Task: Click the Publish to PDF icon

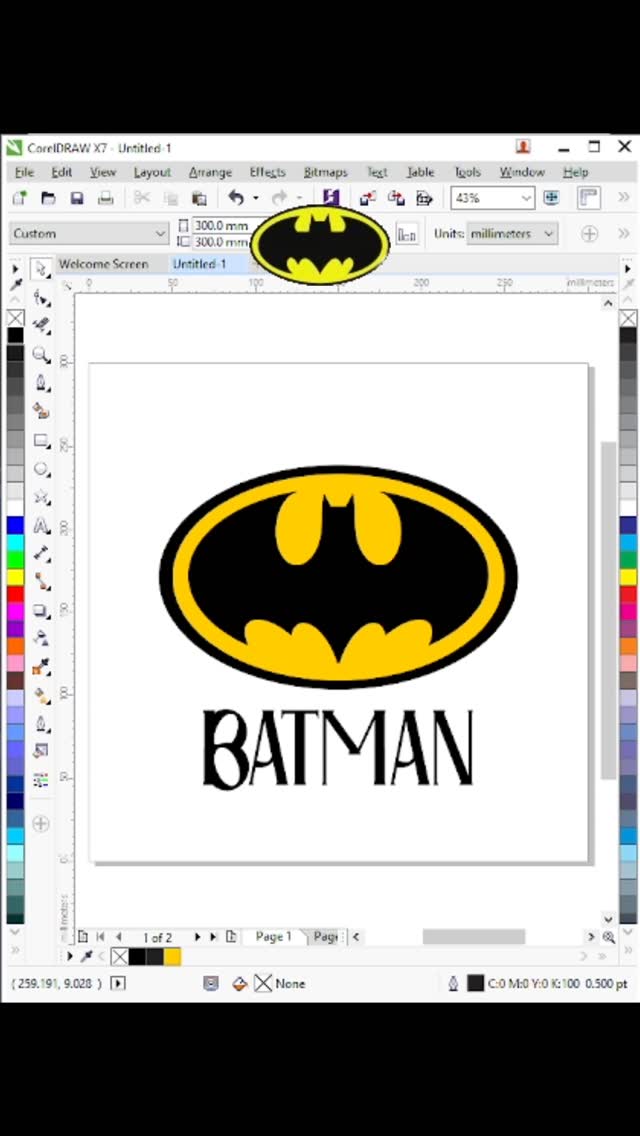Action: click(x=424, y=197)
